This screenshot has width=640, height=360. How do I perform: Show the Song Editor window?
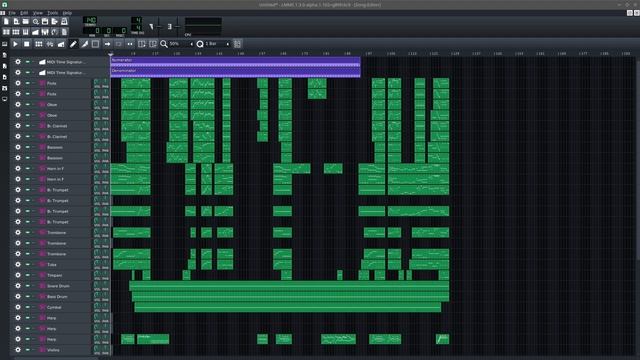click(6, 31)
